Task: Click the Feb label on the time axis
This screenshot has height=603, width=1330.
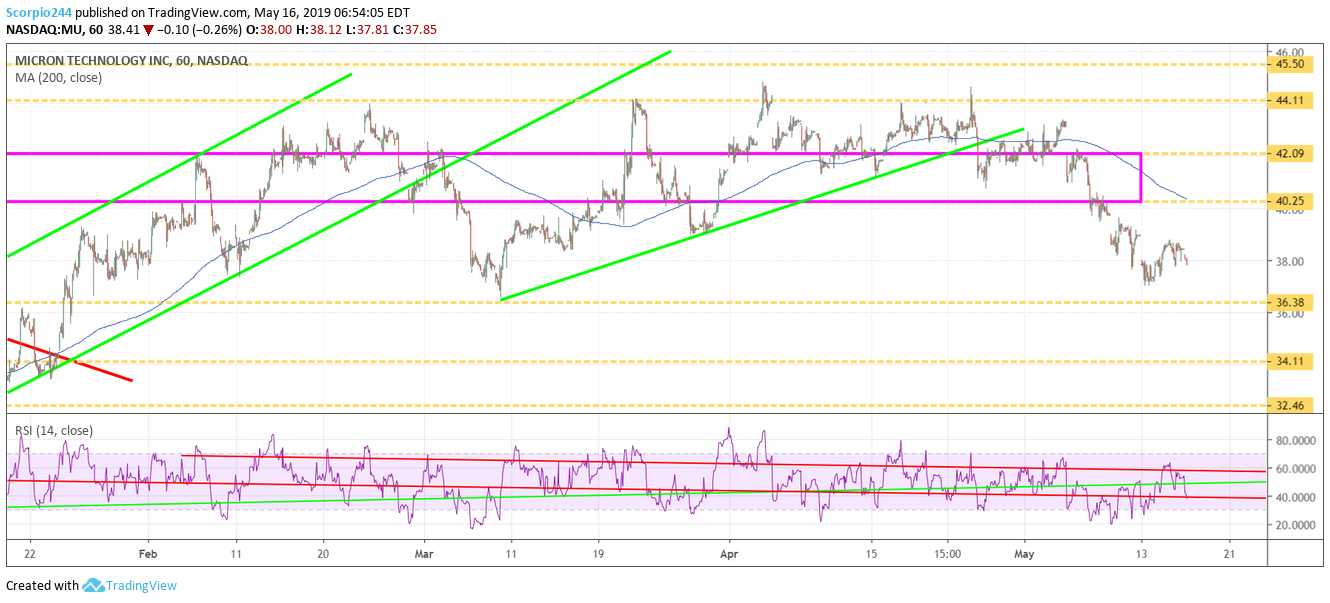Action: click(148, 553)
